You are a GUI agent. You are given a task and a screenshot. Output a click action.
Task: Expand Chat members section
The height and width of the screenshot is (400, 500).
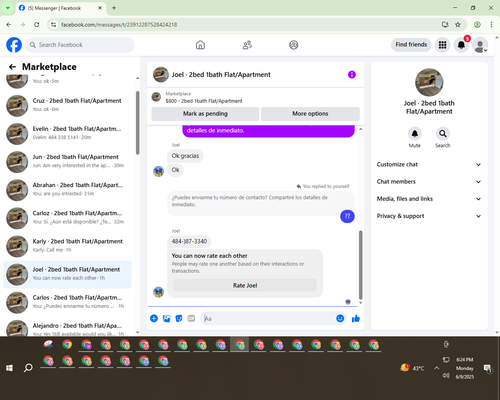point(429,182)
